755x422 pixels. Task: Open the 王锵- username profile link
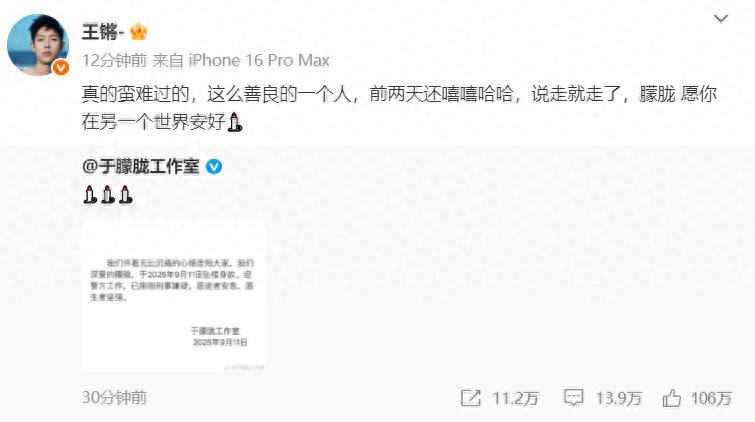click(x=103, y=32)
